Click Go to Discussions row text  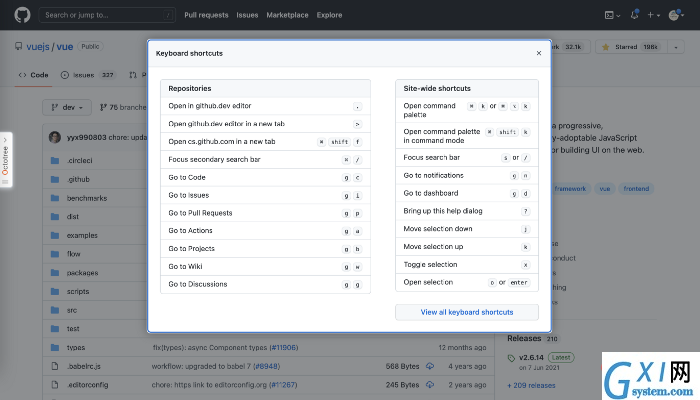point(198,284)
